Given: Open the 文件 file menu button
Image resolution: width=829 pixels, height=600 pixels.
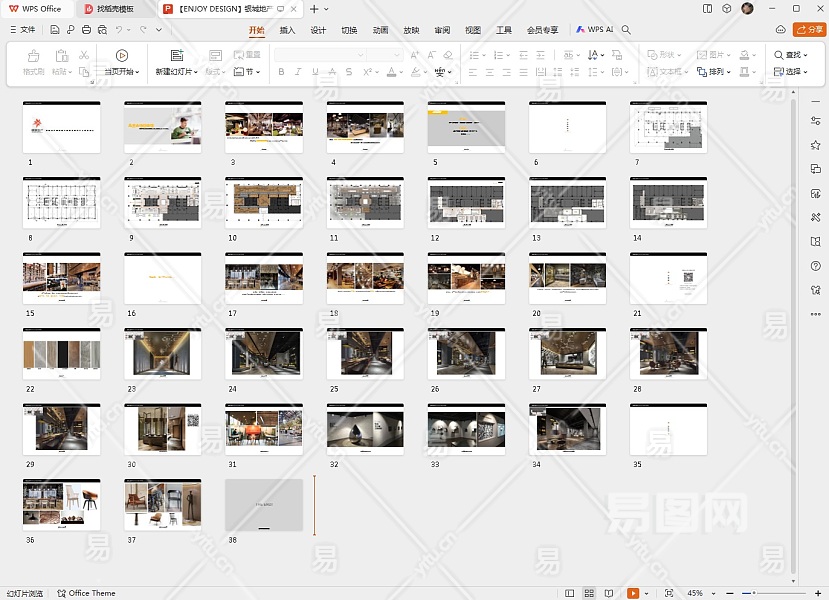Looking at the screenshot, I should tap(22, 30).
